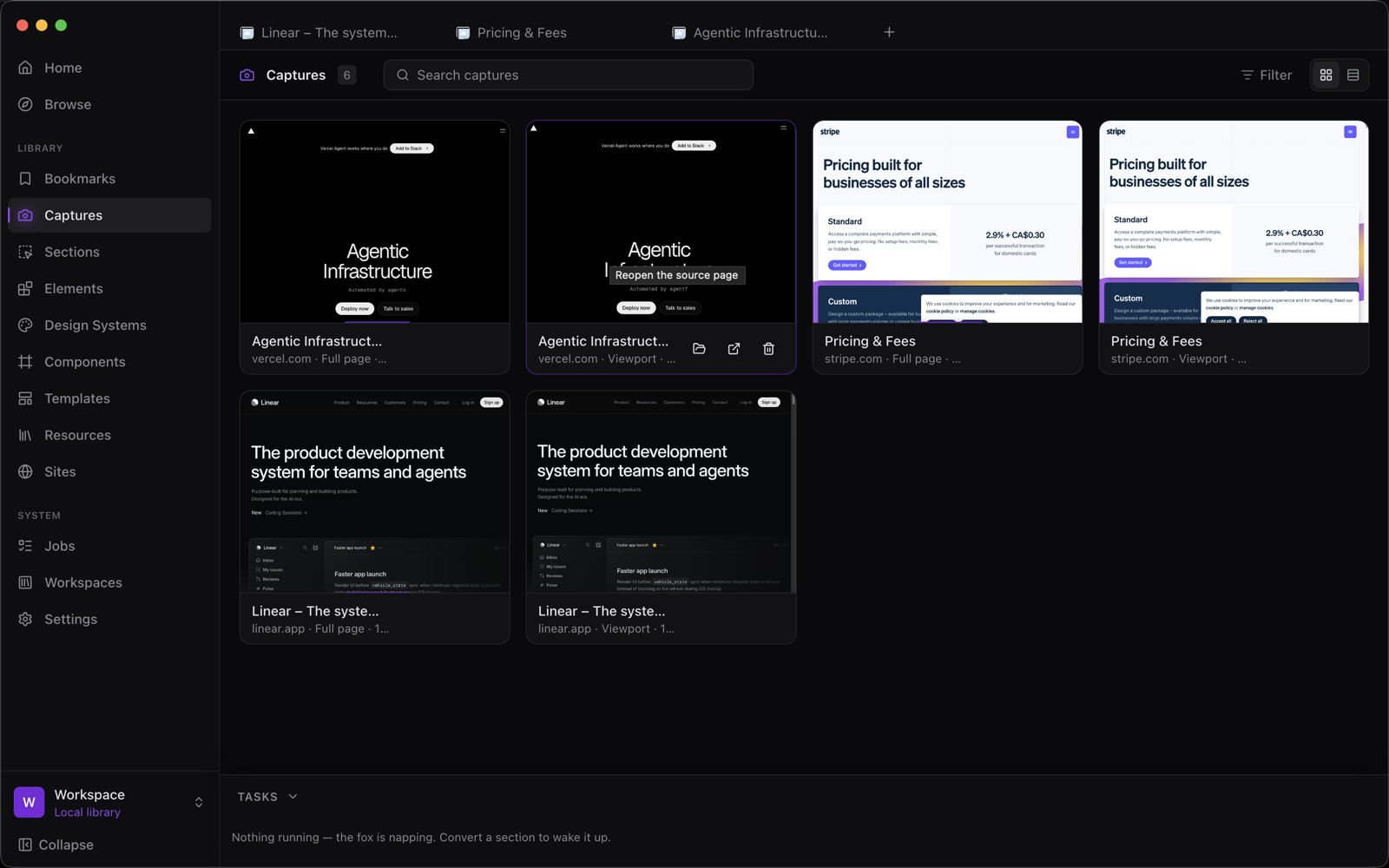Open Design Systems in the sidebar
Screen dimensions: 1389x868
[x=109, y=325]
